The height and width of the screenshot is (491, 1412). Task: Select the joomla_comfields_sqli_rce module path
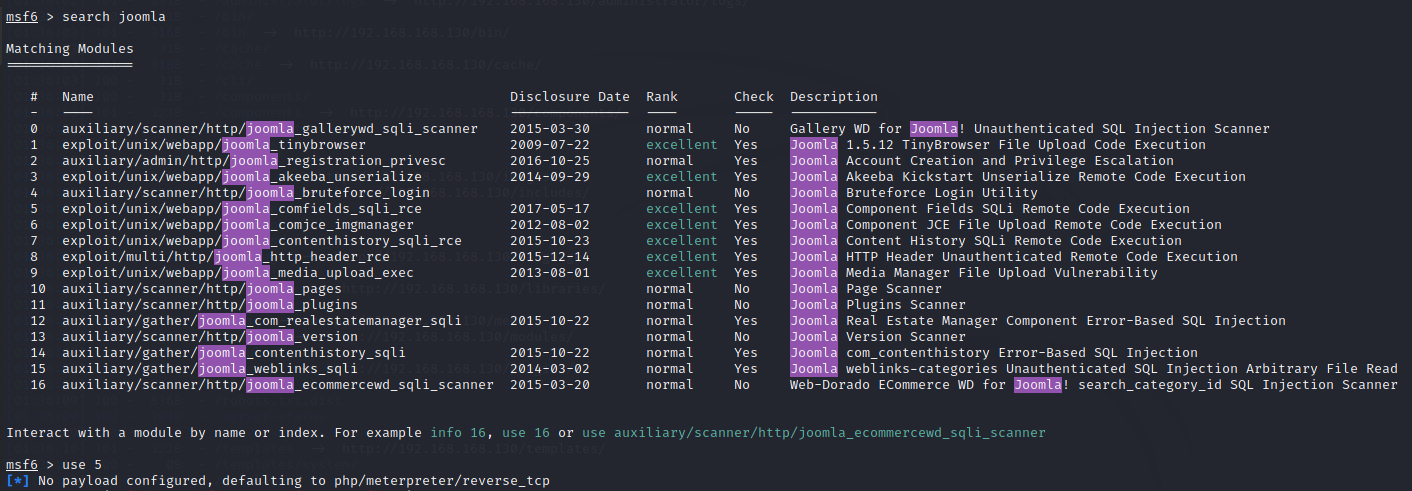point(241,209)
